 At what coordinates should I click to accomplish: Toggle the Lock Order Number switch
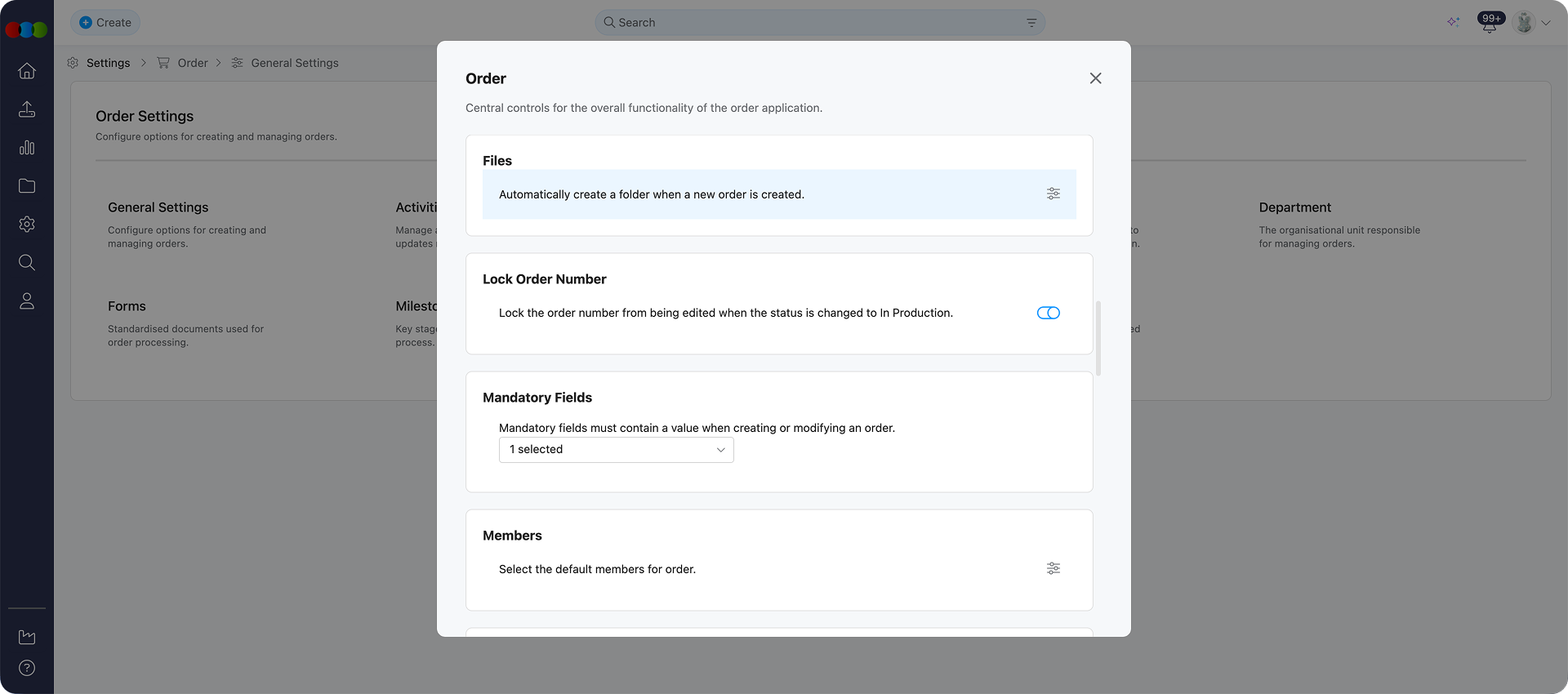1048,313
